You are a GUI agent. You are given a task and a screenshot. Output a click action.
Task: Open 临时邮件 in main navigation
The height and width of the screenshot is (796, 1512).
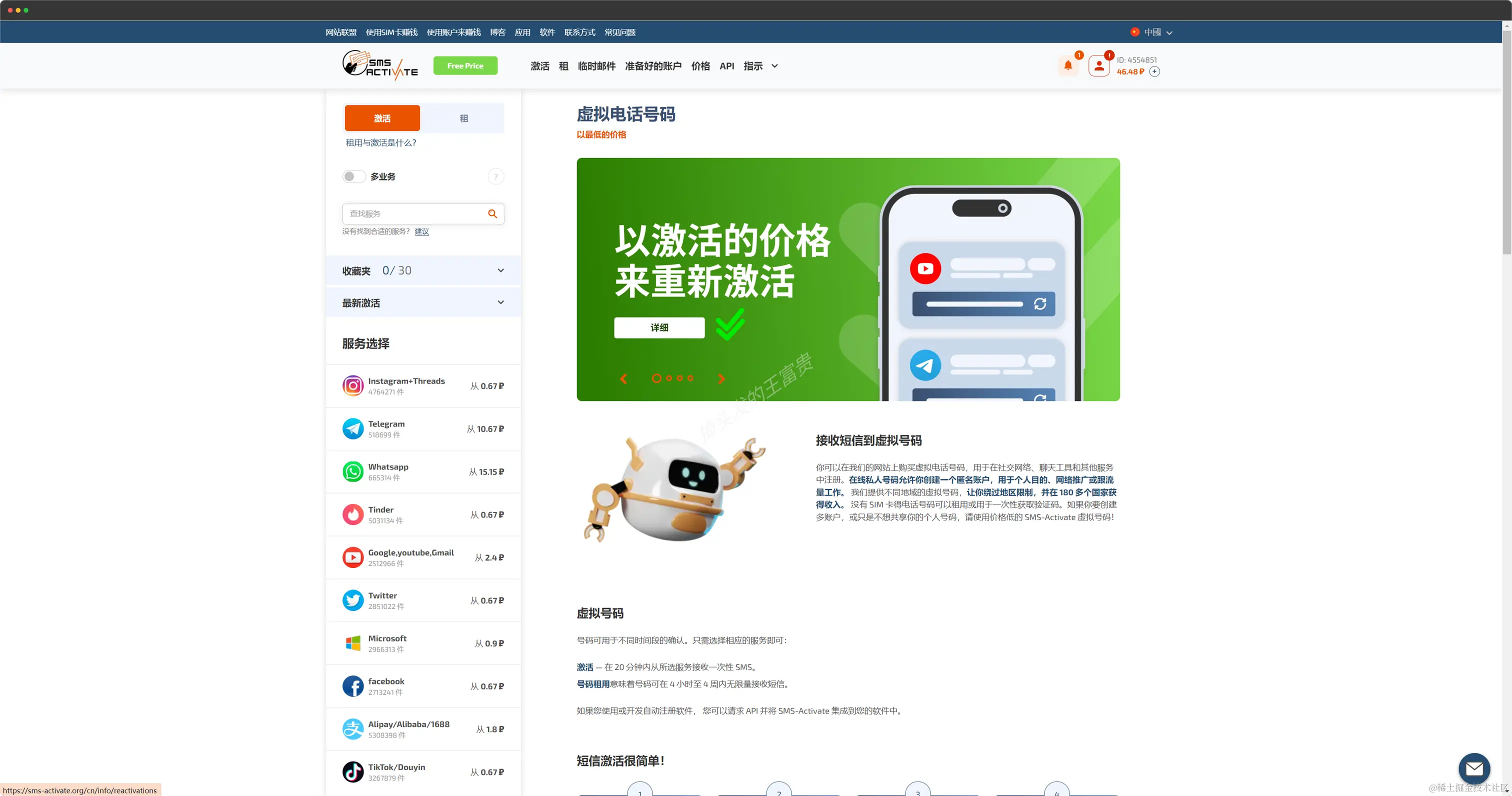pos(596,65)
